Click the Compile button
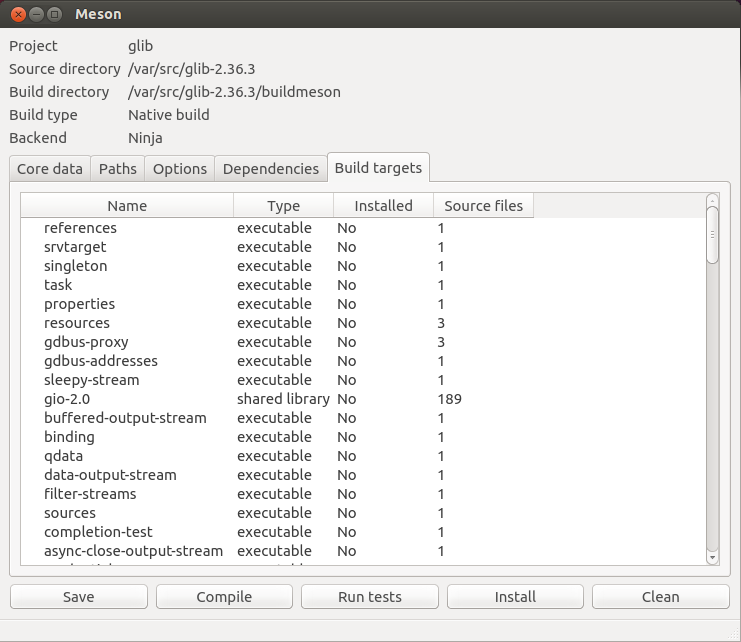The width and height of the screenshot is (741, 642). tap(224, 597)
